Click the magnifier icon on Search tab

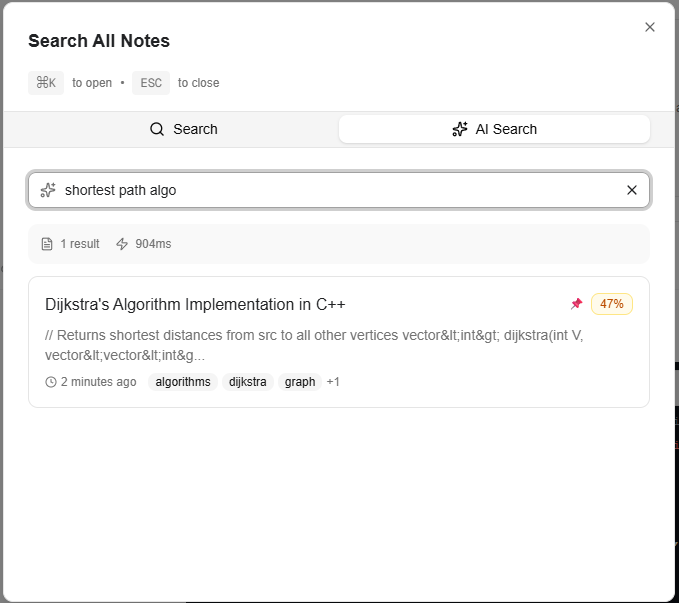click(157, 129)
